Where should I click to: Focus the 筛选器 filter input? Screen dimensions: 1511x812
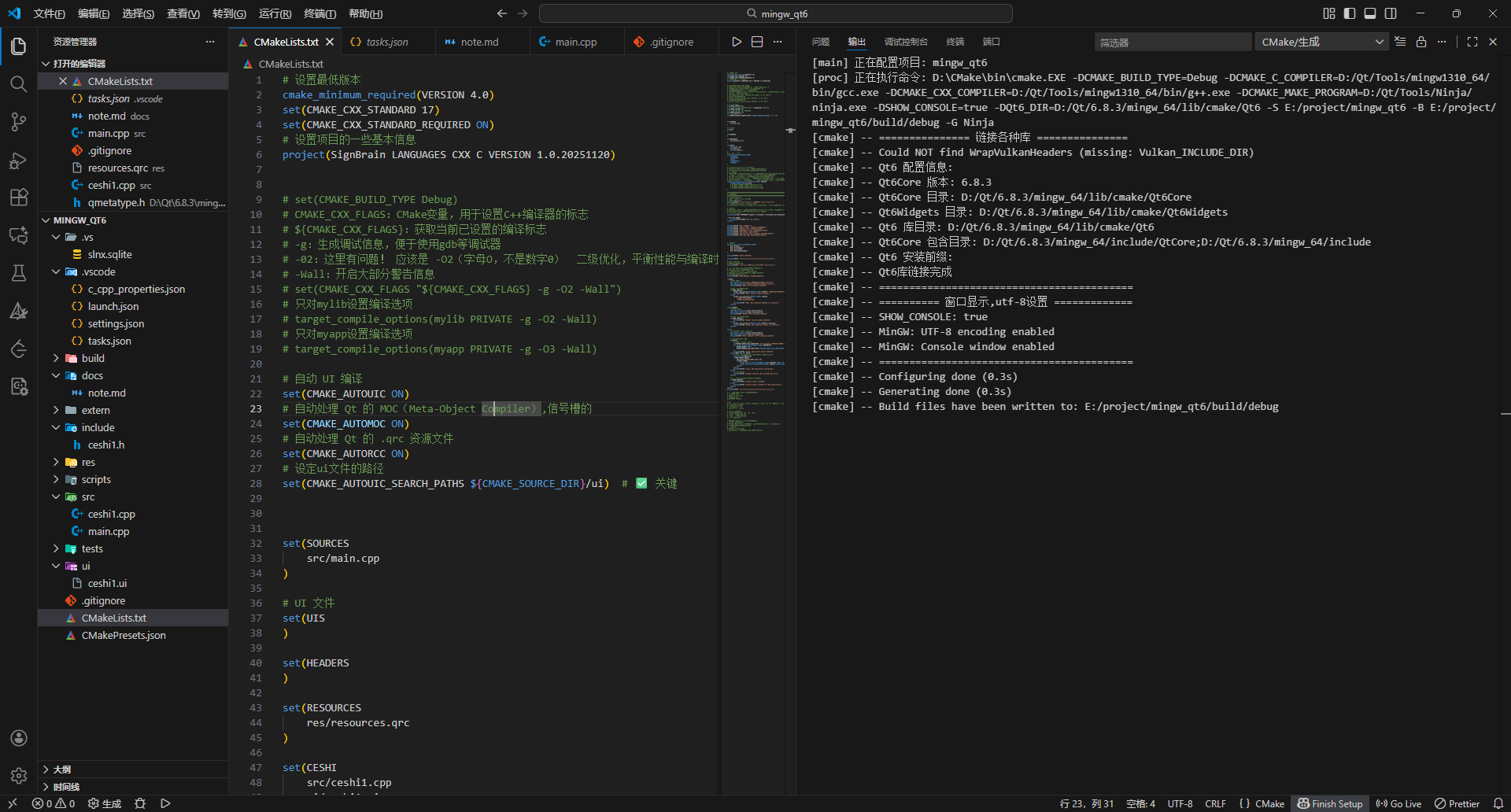click(x=1173, y=42)
